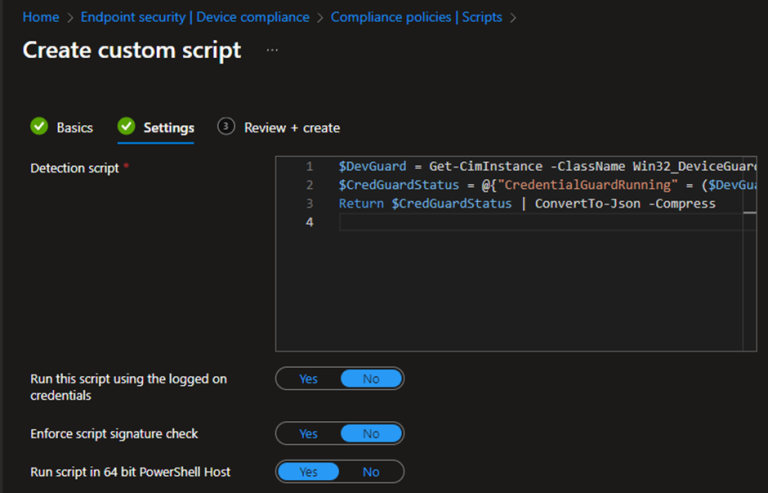Click line number 1 in the editor gutter
768x493 pixels.
309,166
